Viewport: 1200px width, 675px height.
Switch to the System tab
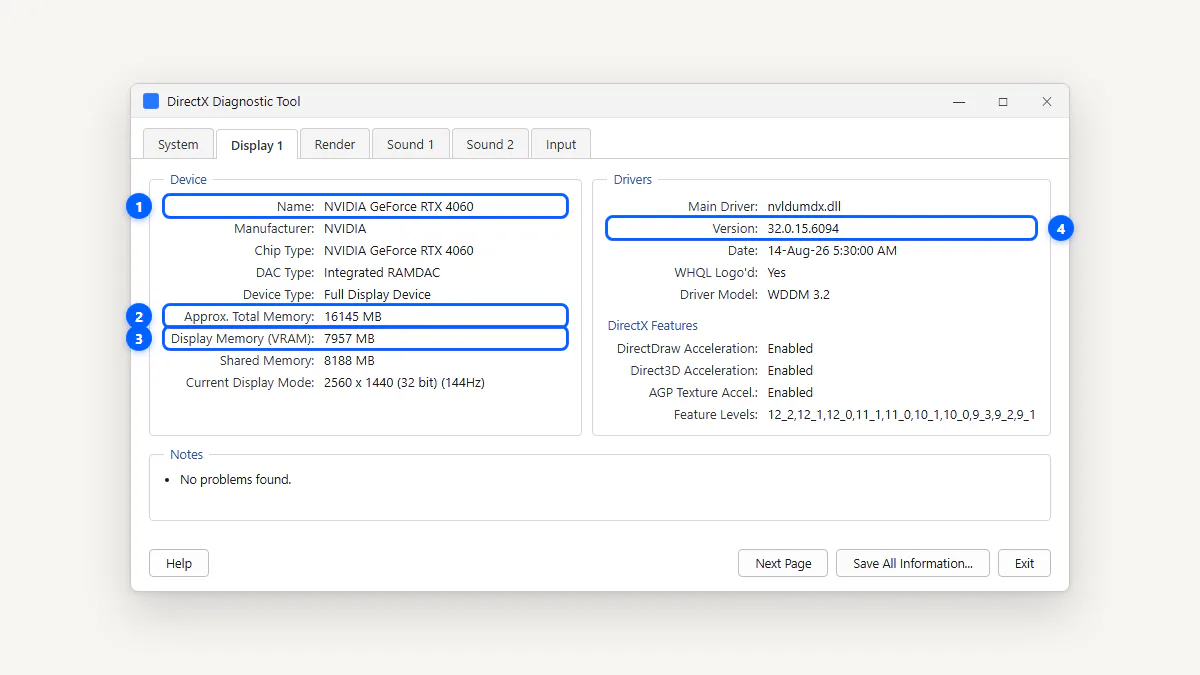178,144
